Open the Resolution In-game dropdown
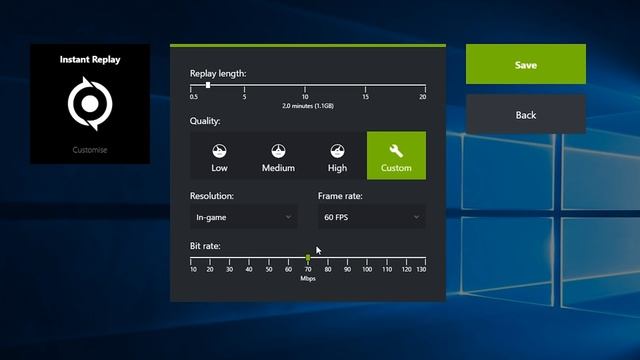The image size is (640, 360). pos(244,217)
